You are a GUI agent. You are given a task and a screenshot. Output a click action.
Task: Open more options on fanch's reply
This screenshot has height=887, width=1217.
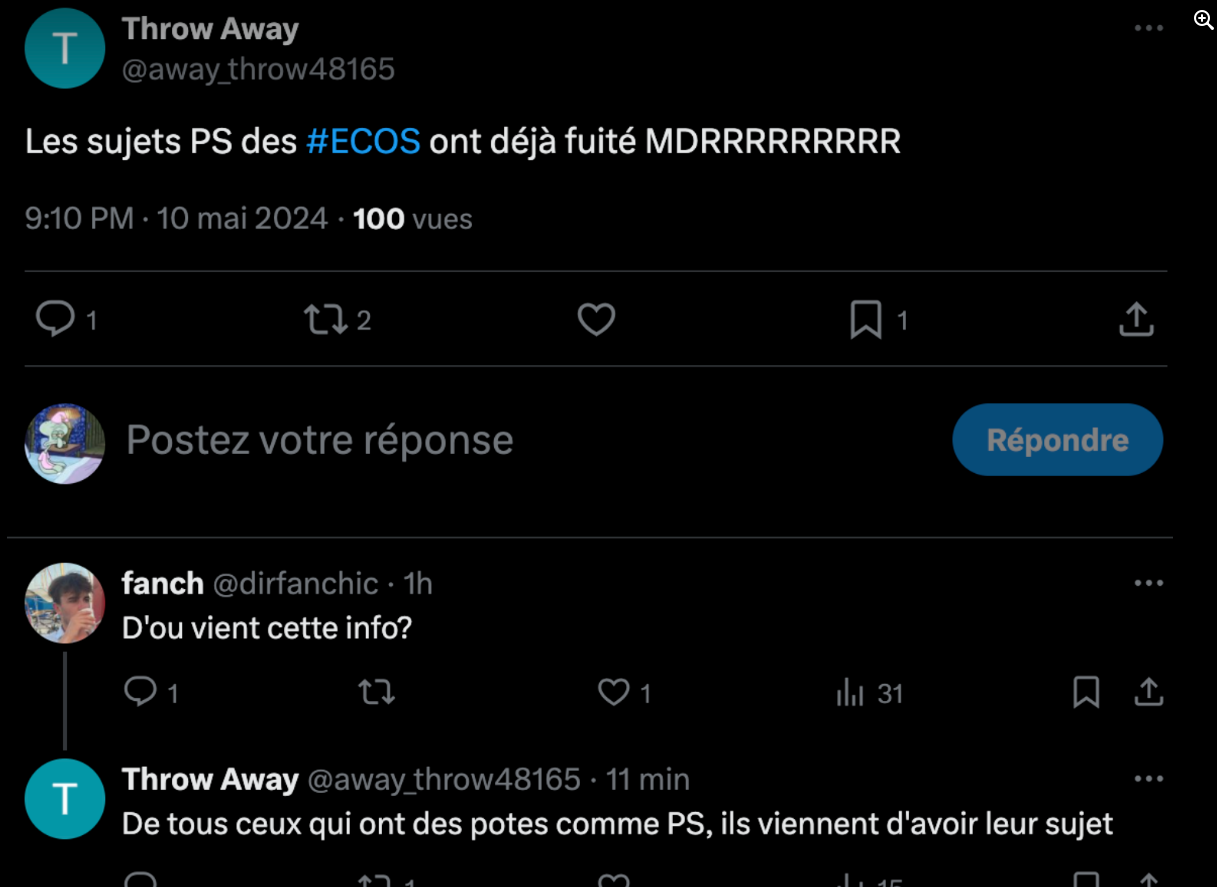click(x=1148, y=583)
